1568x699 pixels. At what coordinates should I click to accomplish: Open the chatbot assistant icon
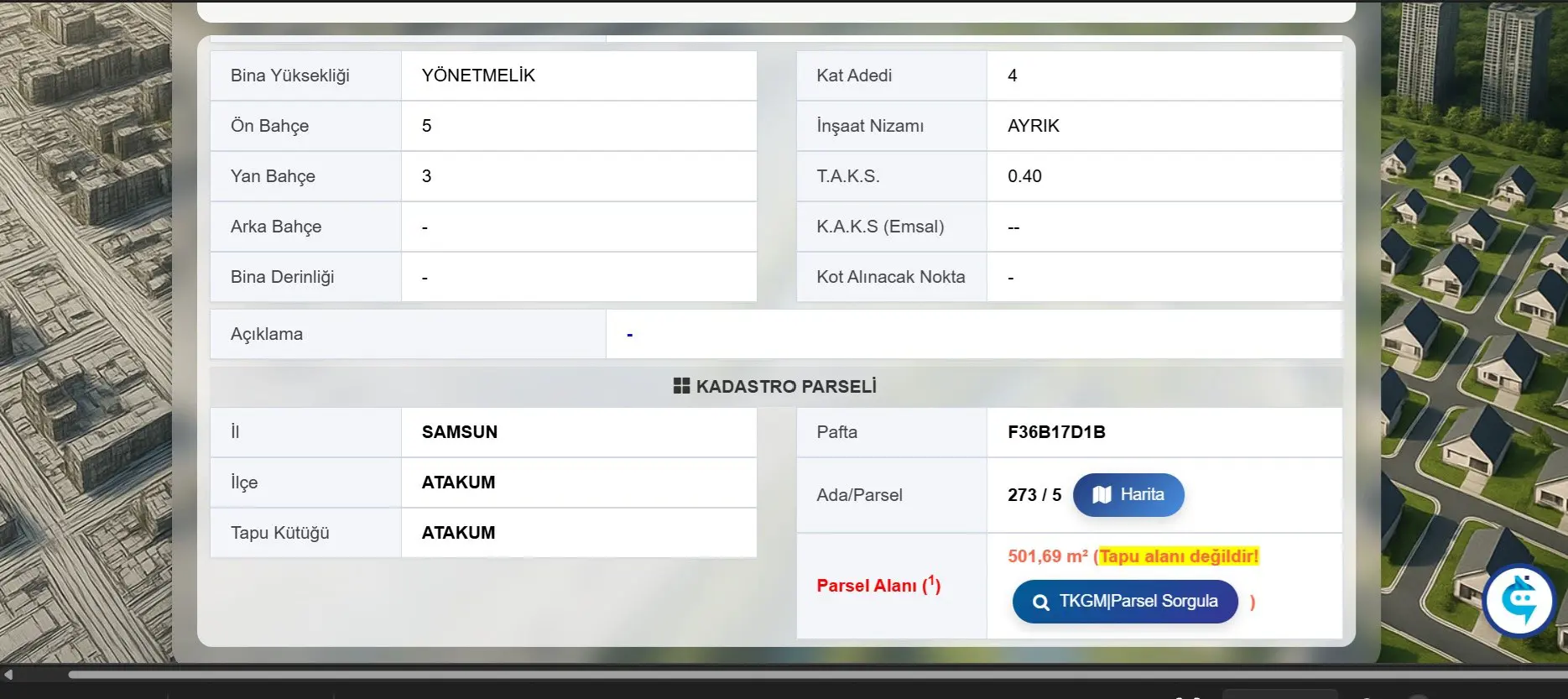[1519, 601]
